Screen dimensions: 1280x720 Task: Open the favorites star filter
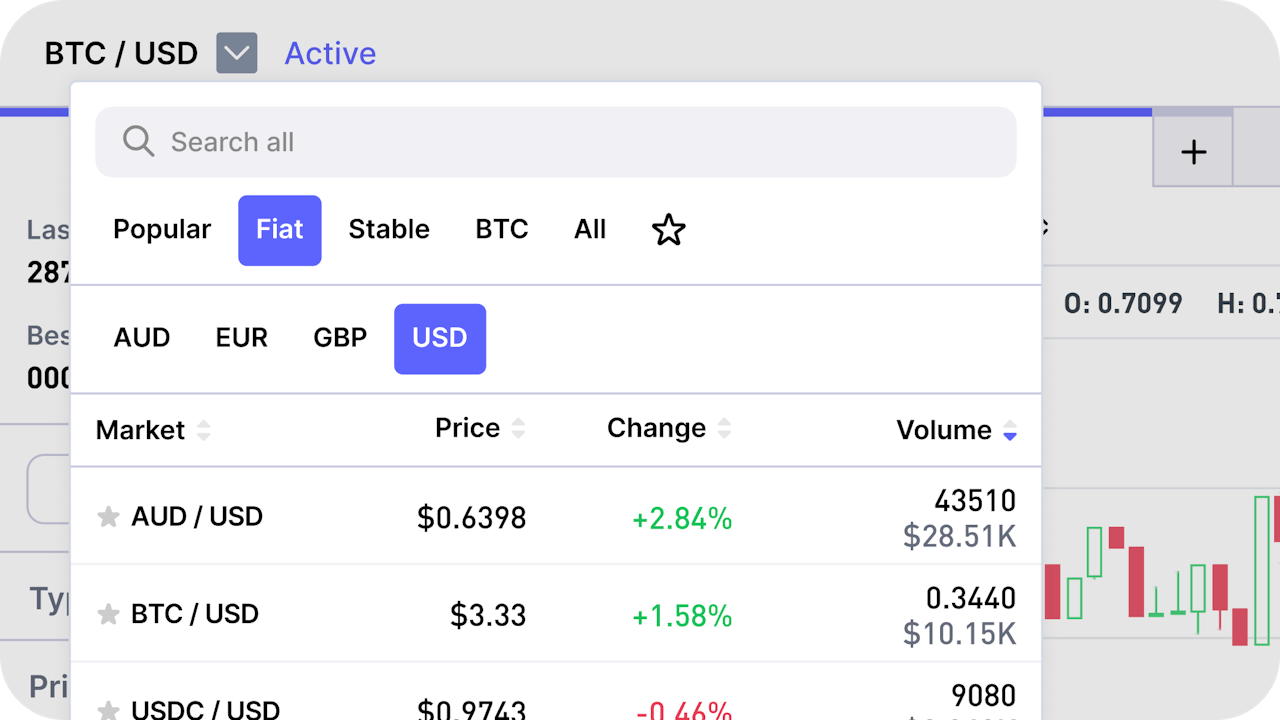pyautogui.click(x=669, y=230)
